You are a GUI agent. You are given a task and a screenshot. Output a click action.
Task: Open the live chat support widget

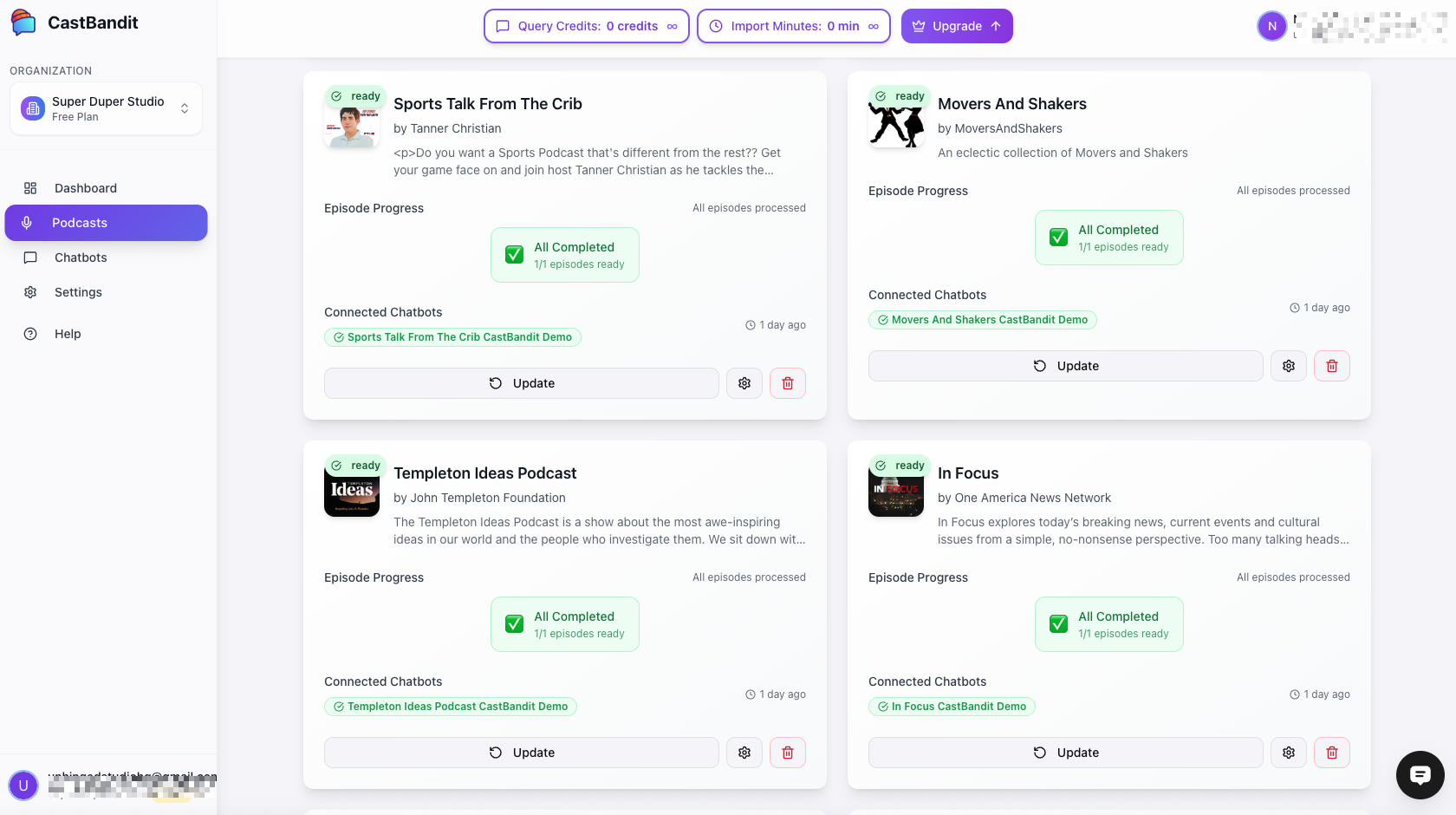coord(1420,774)
